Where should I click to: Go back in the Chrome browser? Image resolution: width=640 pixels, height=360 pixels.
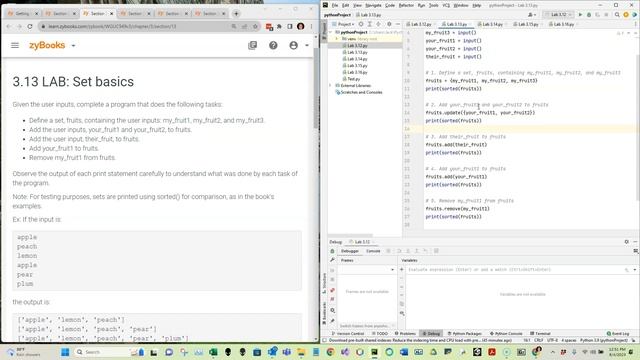pyautogui.click(x=9, y=27)
